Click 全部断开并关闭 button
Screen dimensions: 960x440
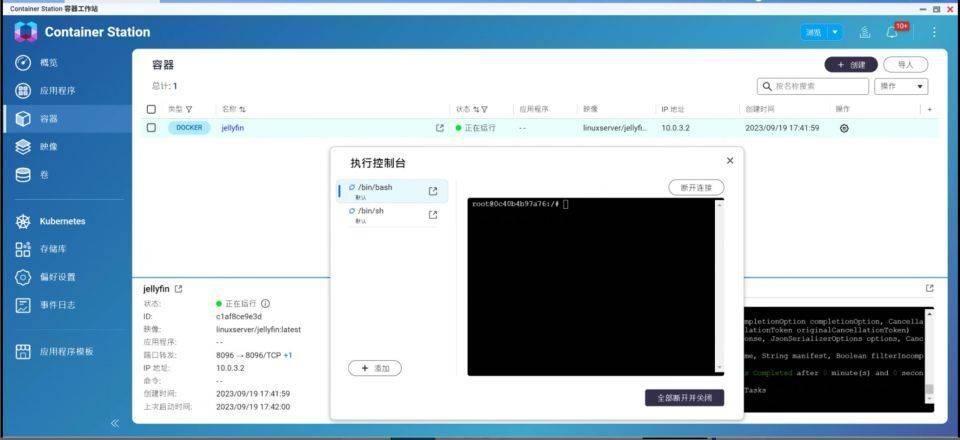(684, 398)
